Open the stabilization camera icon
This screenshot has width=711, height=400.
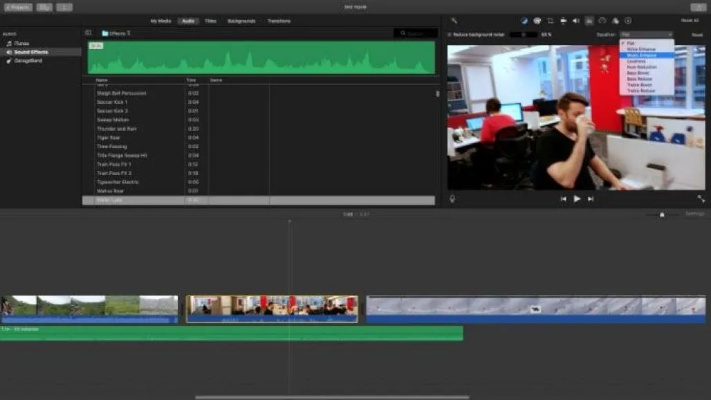[x=563, y=20]
